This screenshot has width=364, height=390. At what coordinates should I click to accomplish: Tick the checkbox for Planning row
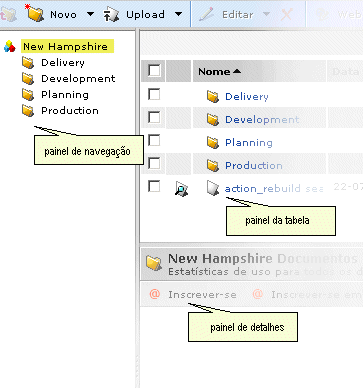(154, 140)
